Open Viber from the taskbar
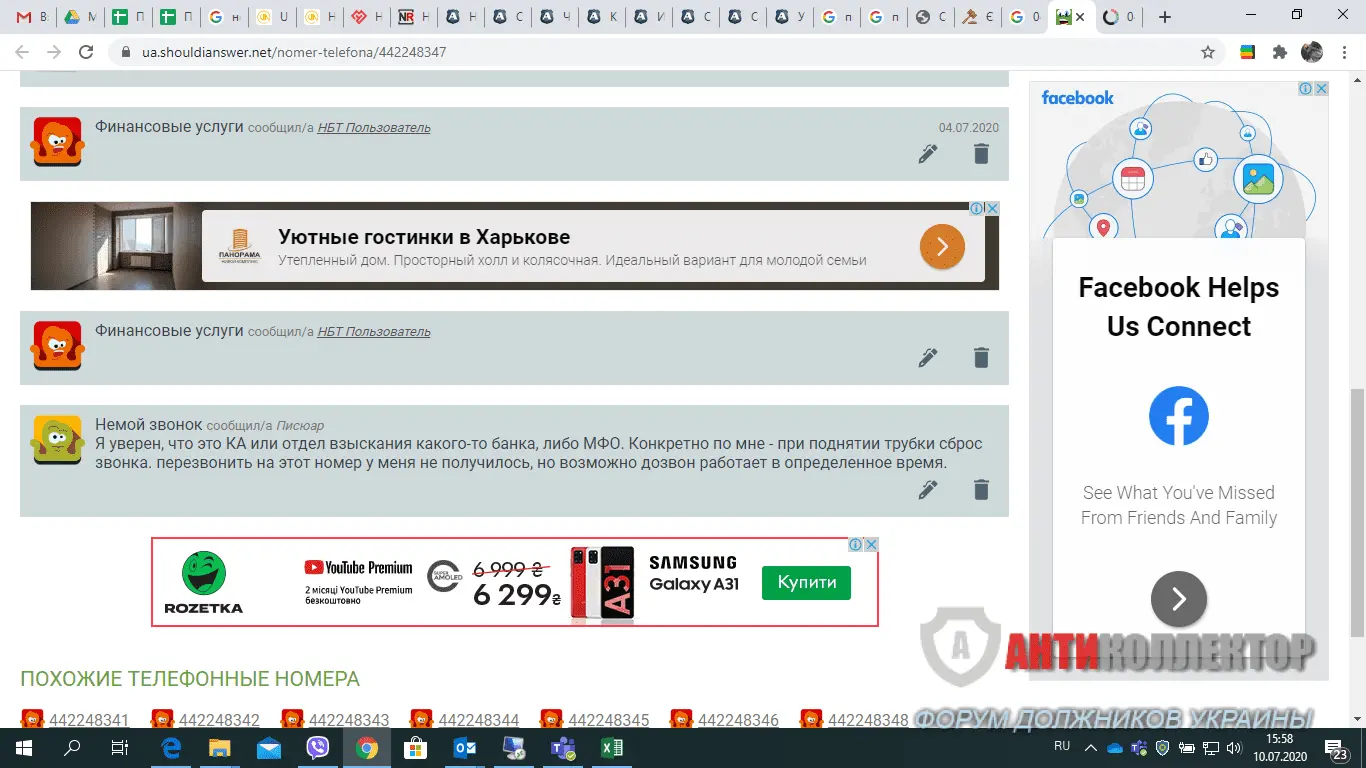The width and height of the screenshot is (1366, 768). click(318, 748)
